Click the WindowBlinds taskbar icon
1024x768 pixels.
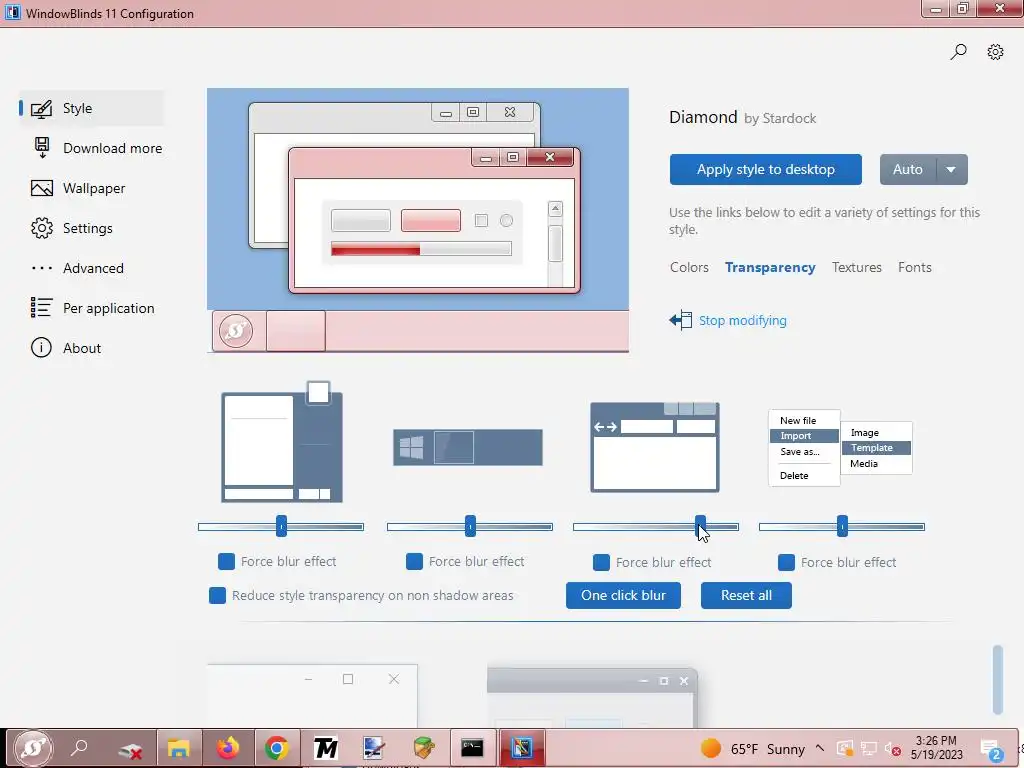[x=521, y=748]
